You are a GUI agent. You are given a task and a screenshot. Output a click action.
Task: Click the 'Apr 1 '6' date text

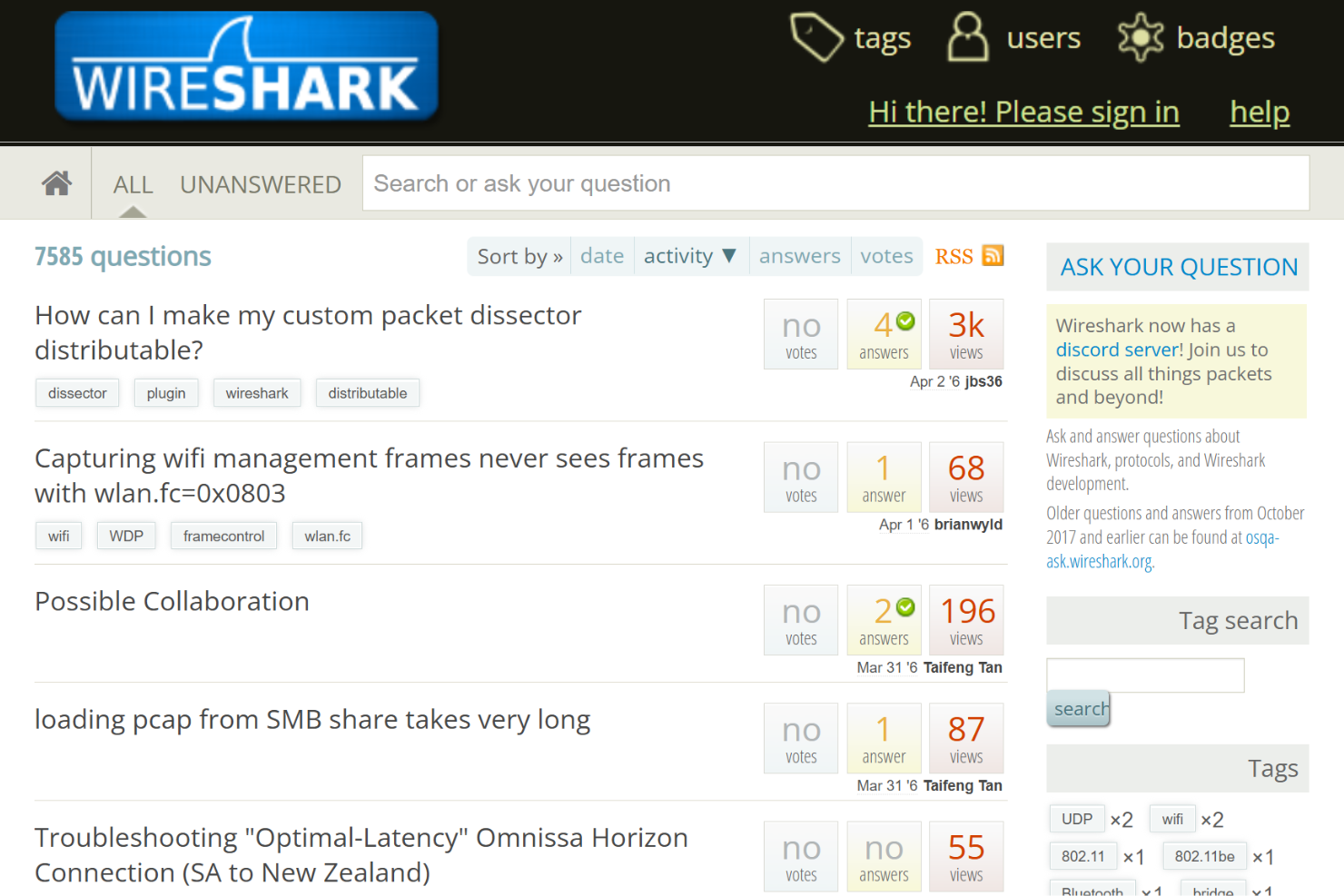[x=904, y=525]
